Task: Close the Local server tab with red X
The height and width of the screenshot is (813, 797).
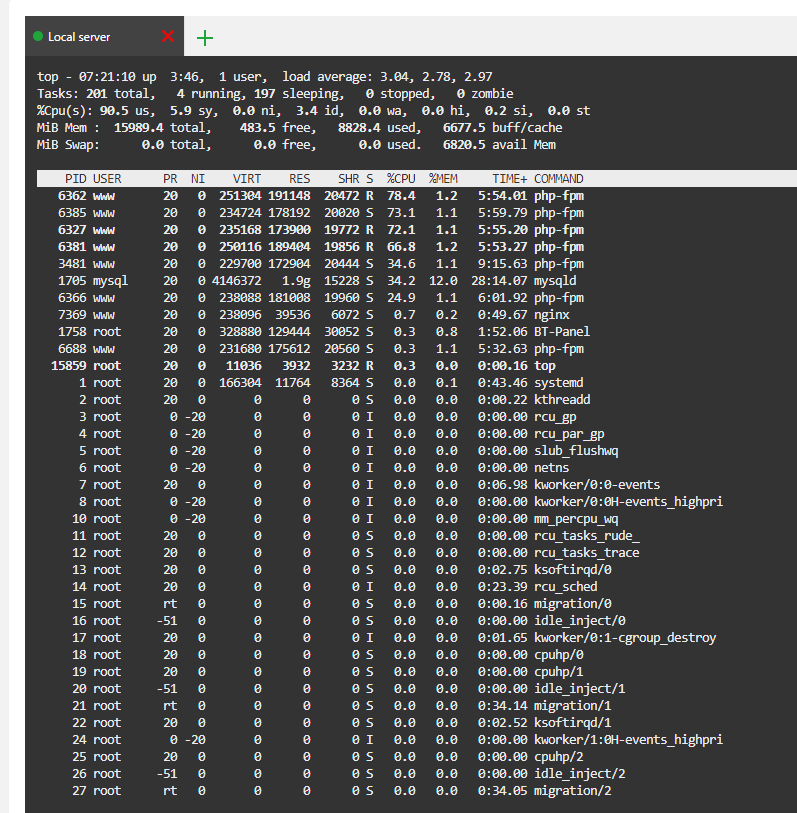Action: click(x=167, y=37)
